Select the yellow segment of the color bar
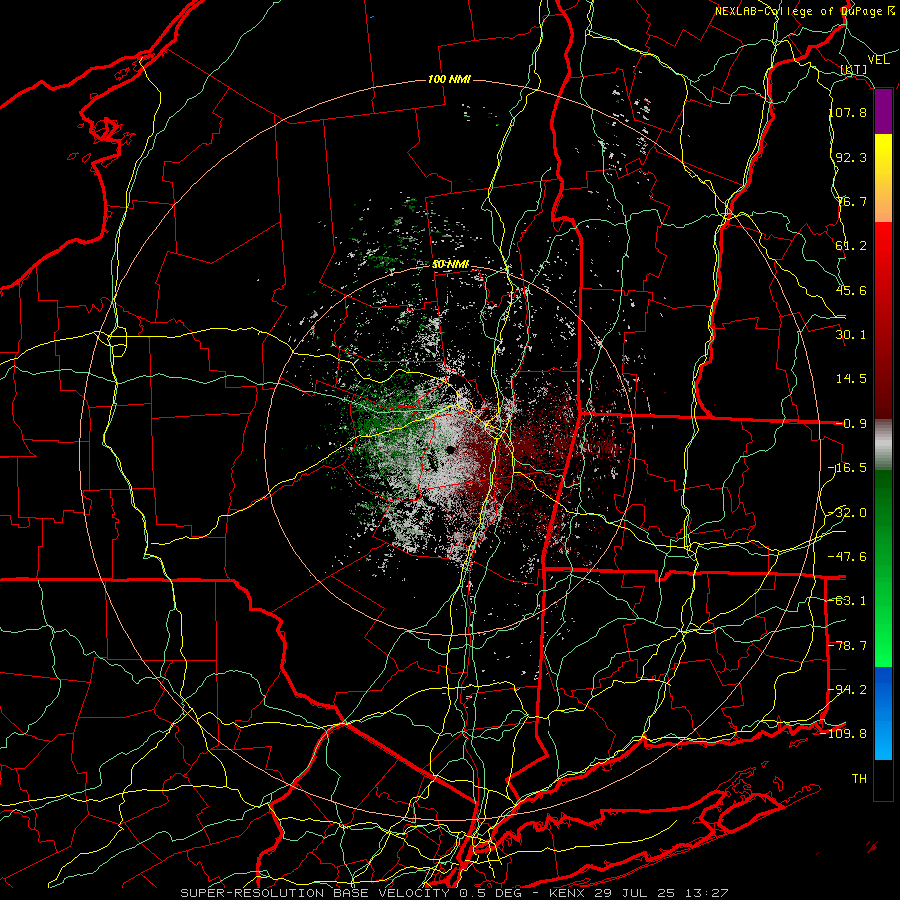Image resolution: width=900 pixels, height=900 pixels. click(x=883, y=158)
